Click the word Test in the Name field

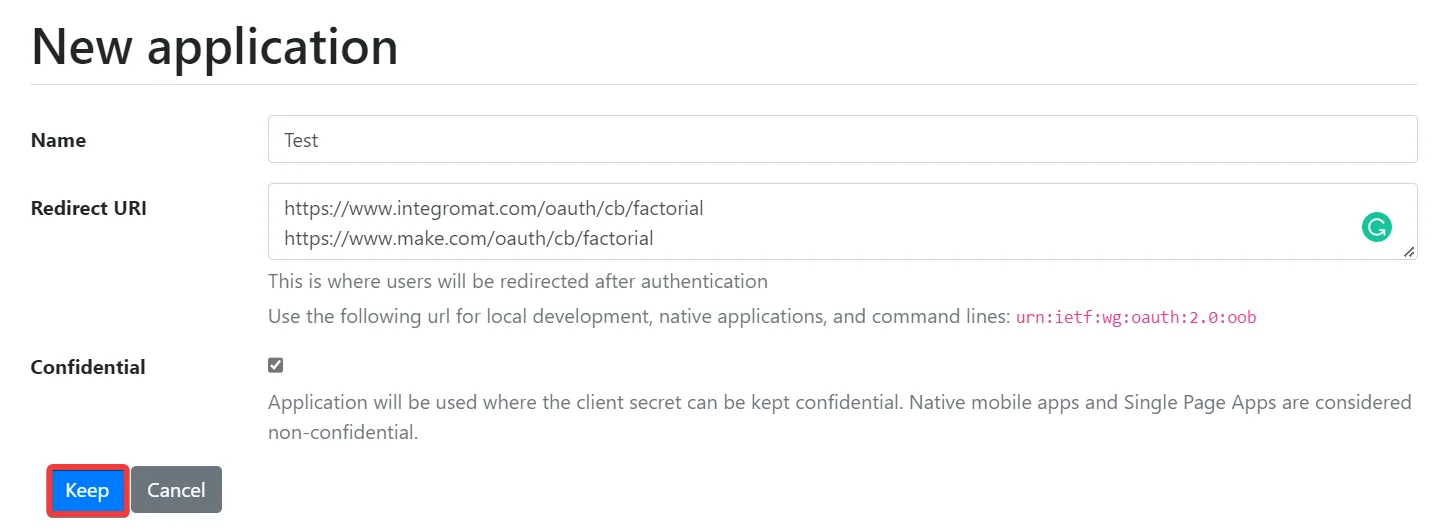[x=301, y=140]
